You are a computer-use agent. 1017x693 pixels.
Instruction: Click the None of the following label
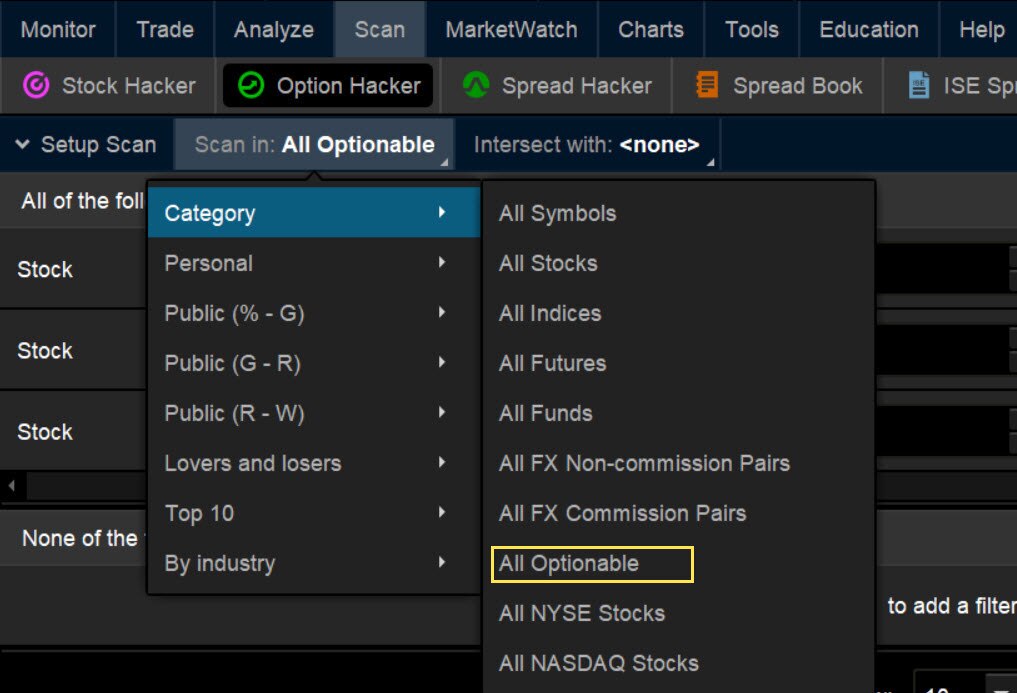[x=80, y=538]
